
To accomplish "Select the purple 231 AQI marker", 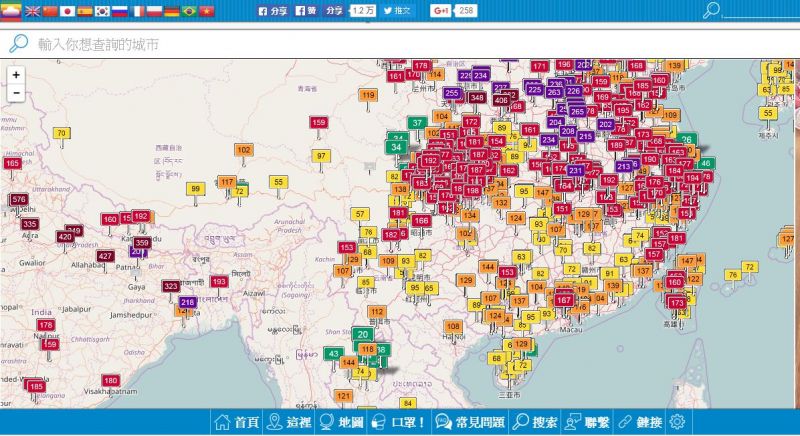I will click(576, 171).
